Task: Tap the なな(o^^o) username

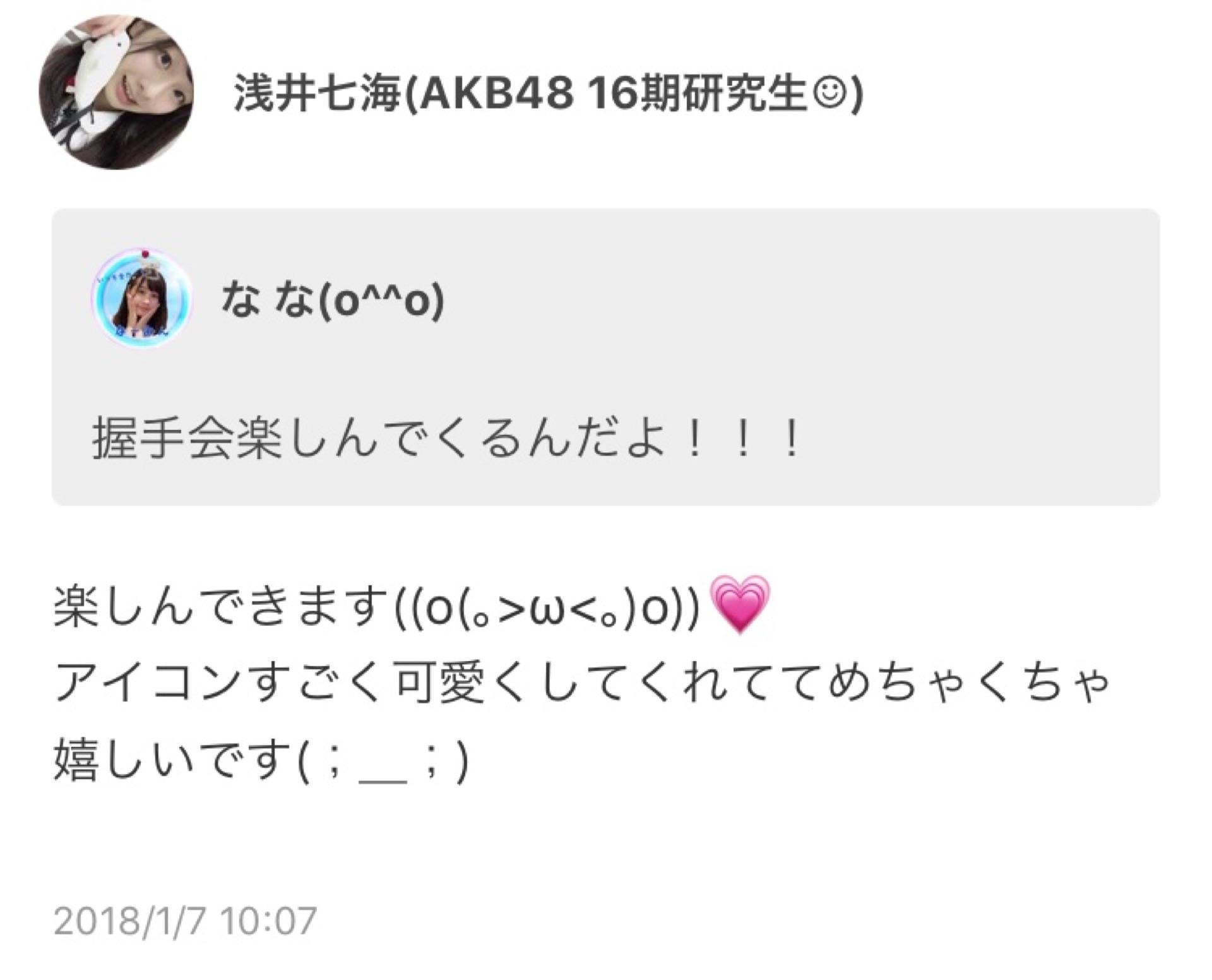Action: (x=333, y=302)
